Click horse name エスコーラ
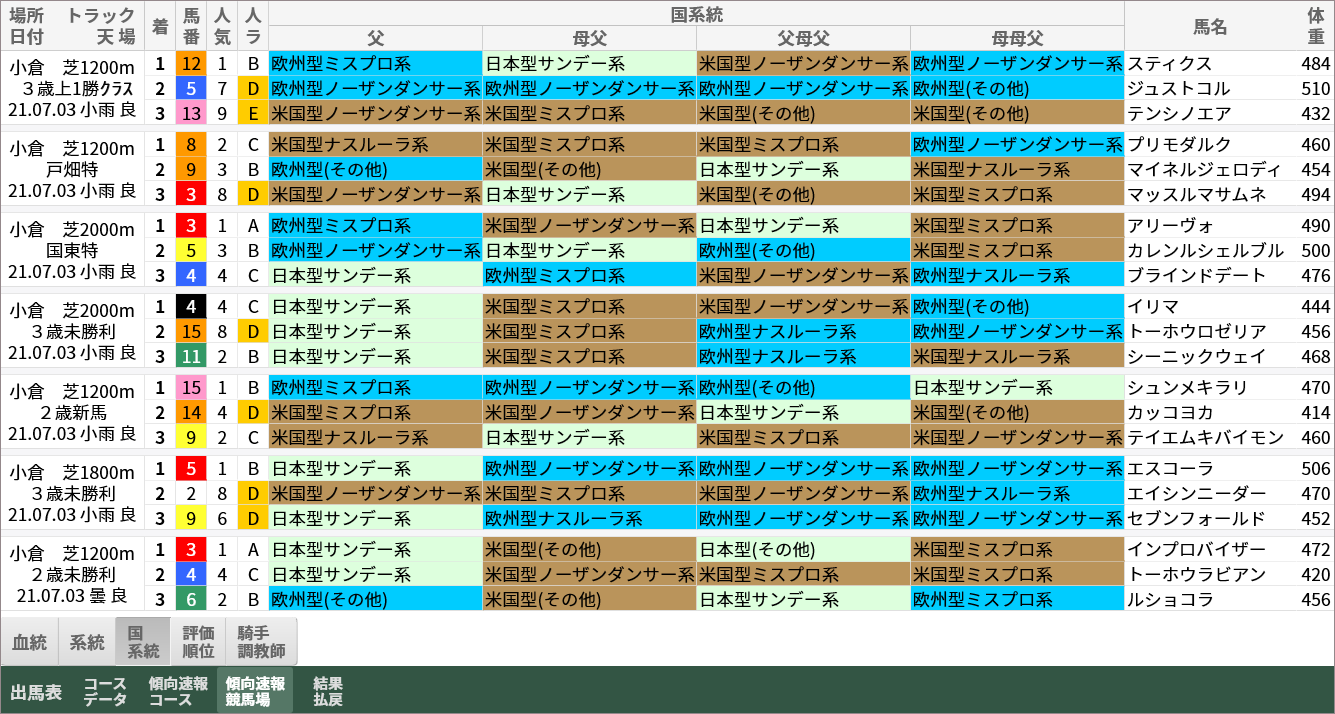The height and width of the screenshot is (714, 1335). click(x=1170, y=468)
